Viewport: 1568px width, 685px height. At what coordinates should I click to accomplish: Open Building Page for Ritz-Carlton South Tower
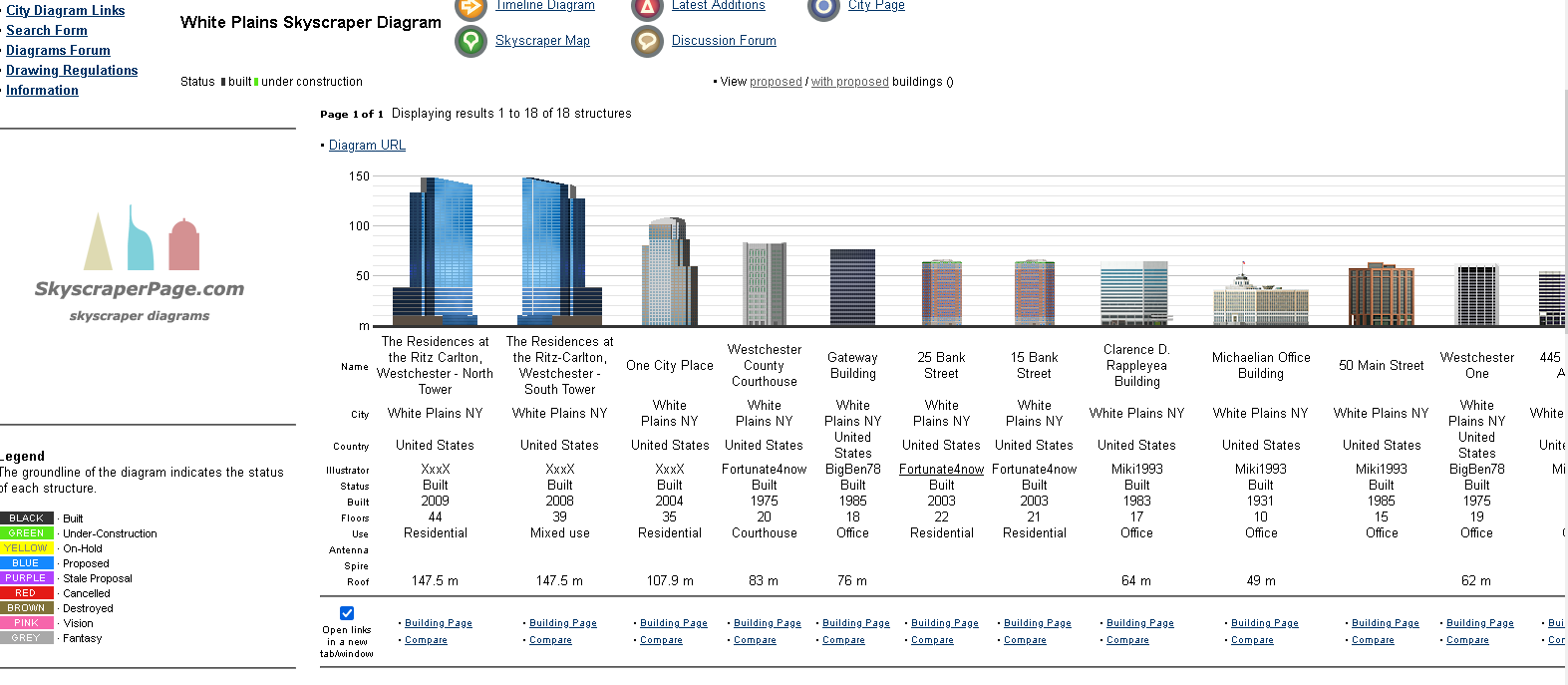coord(563,623)
